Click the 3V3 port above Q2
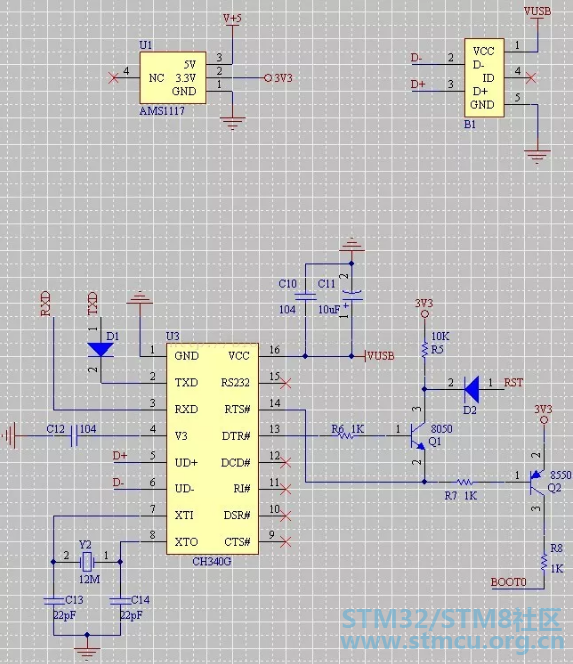 tap(543, 414)
